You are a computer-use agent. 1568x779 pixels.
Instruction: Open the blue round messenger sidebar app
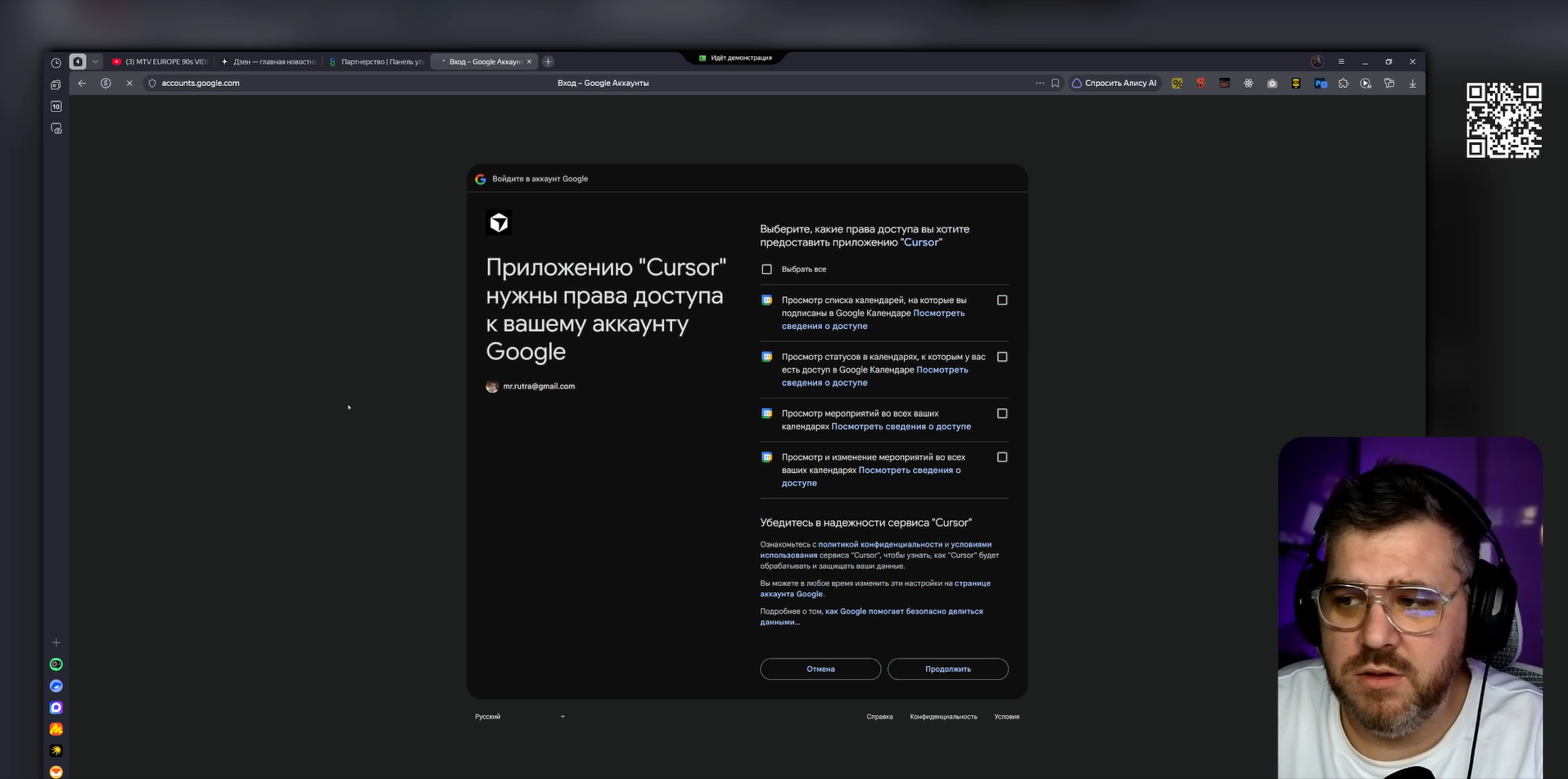(x=56, y=686)
